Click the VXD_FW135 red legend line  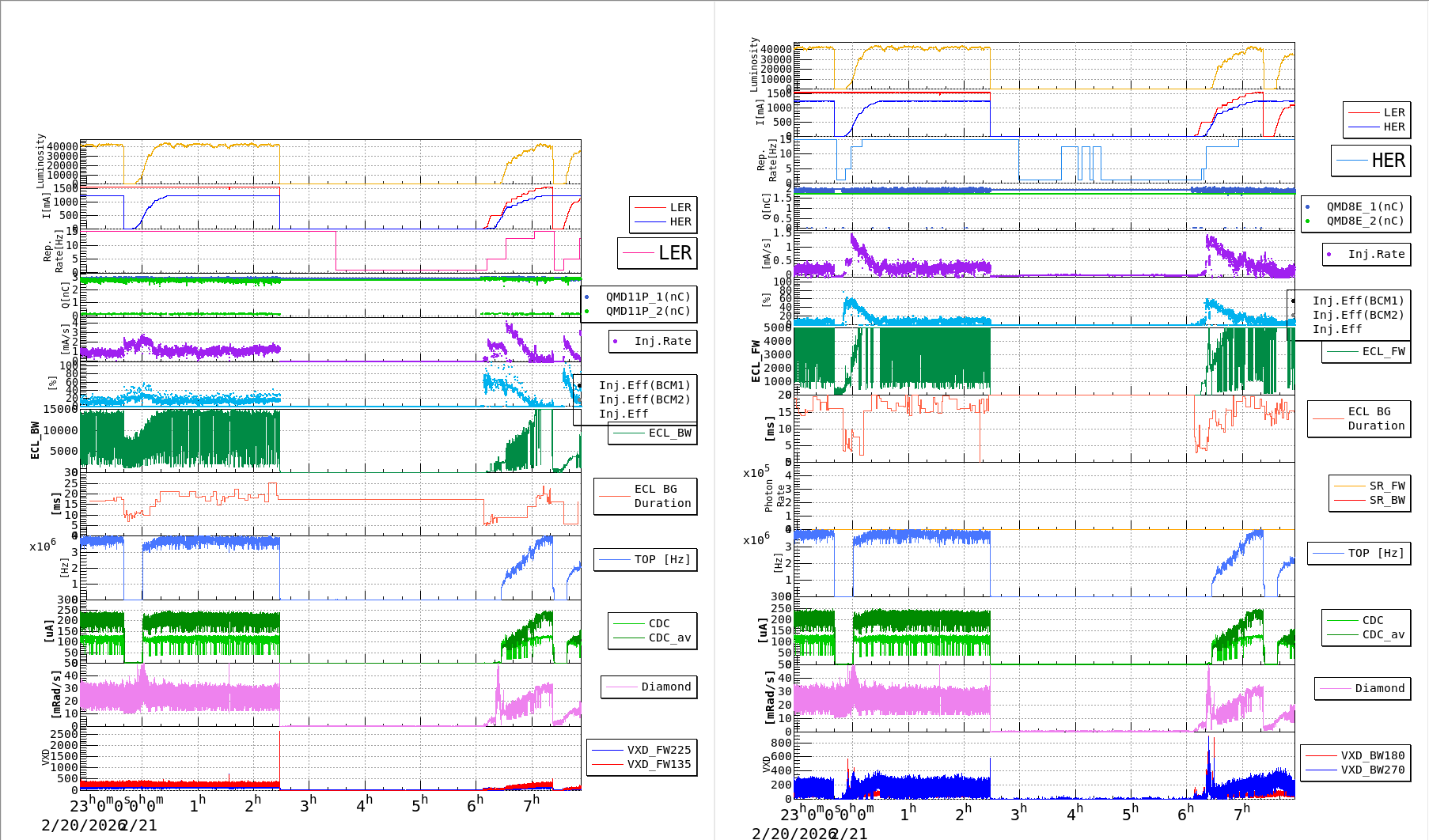coord(608,764)
